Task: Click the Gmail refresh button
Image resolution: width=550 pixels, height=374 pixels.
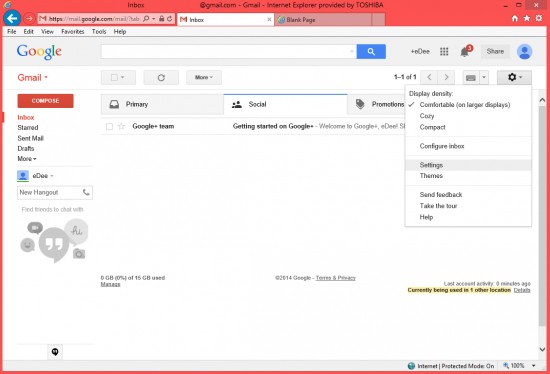Action: coord(161,78)
